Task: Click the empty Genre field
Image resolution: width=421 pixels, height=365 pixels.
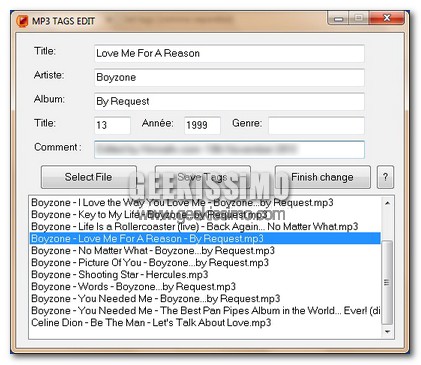Action: [316, 125]
